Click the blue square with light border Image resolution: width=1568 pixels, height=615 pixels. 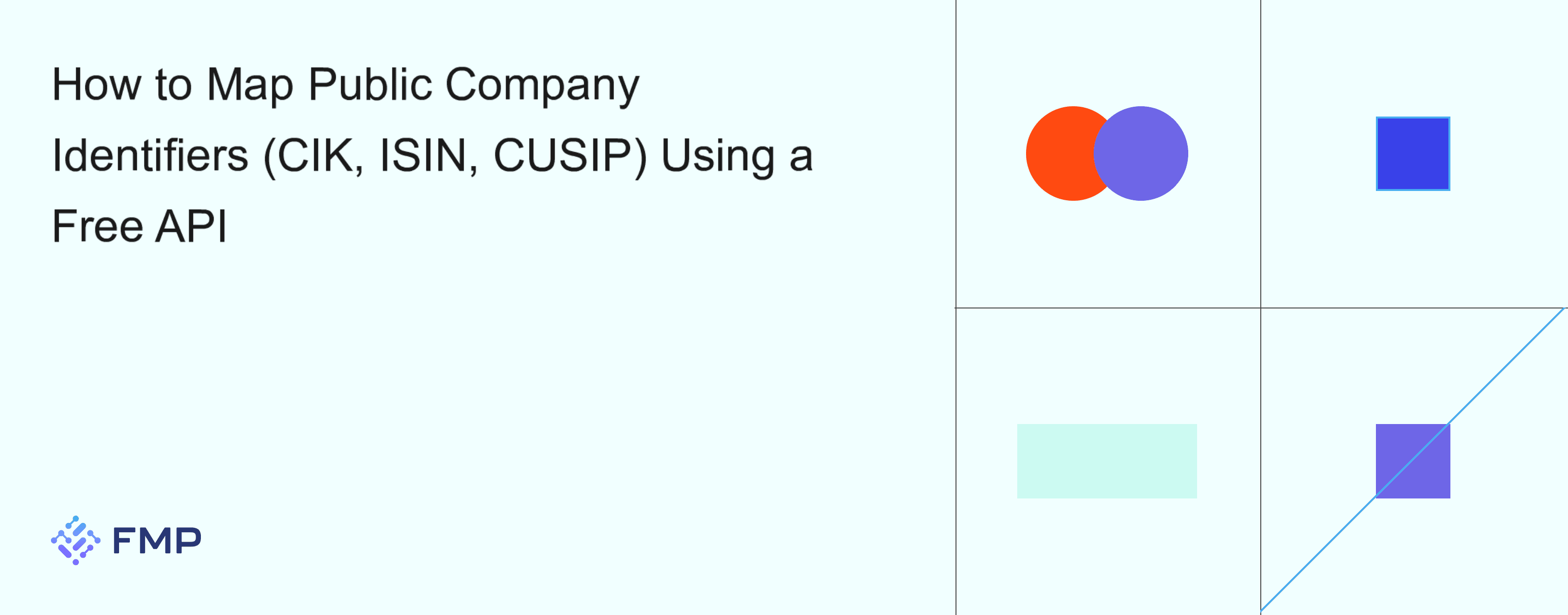click(x=1413, y=154)
